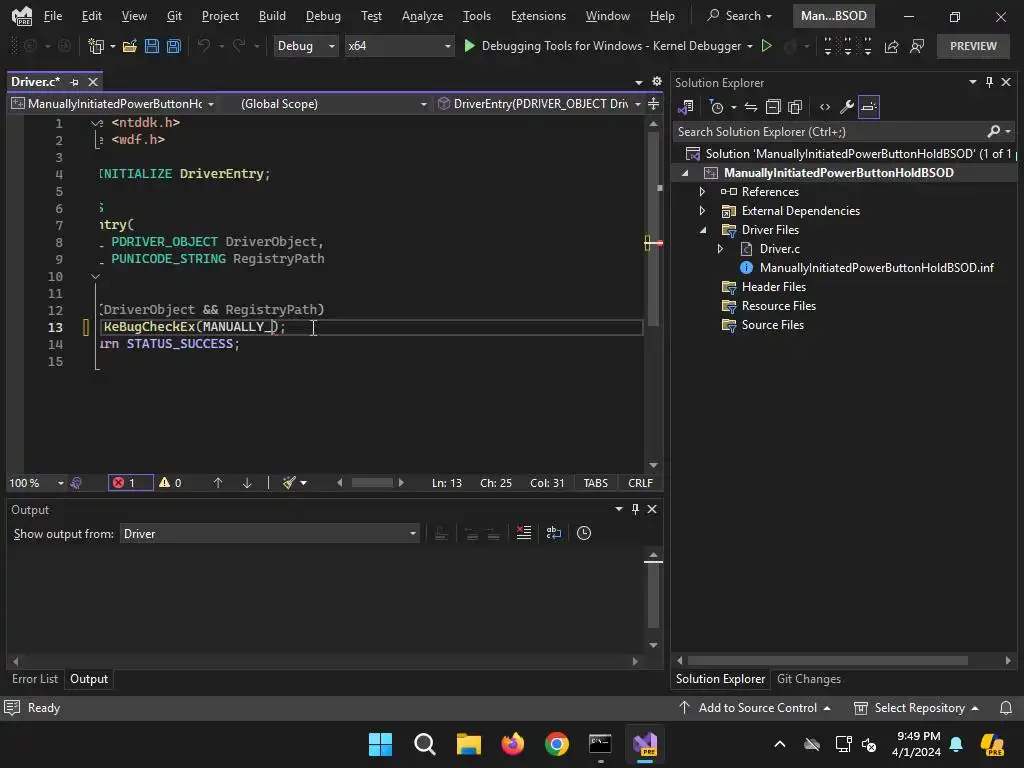Open the File menu
This screenshot has height=768, width=1024.
click(53, 16)
